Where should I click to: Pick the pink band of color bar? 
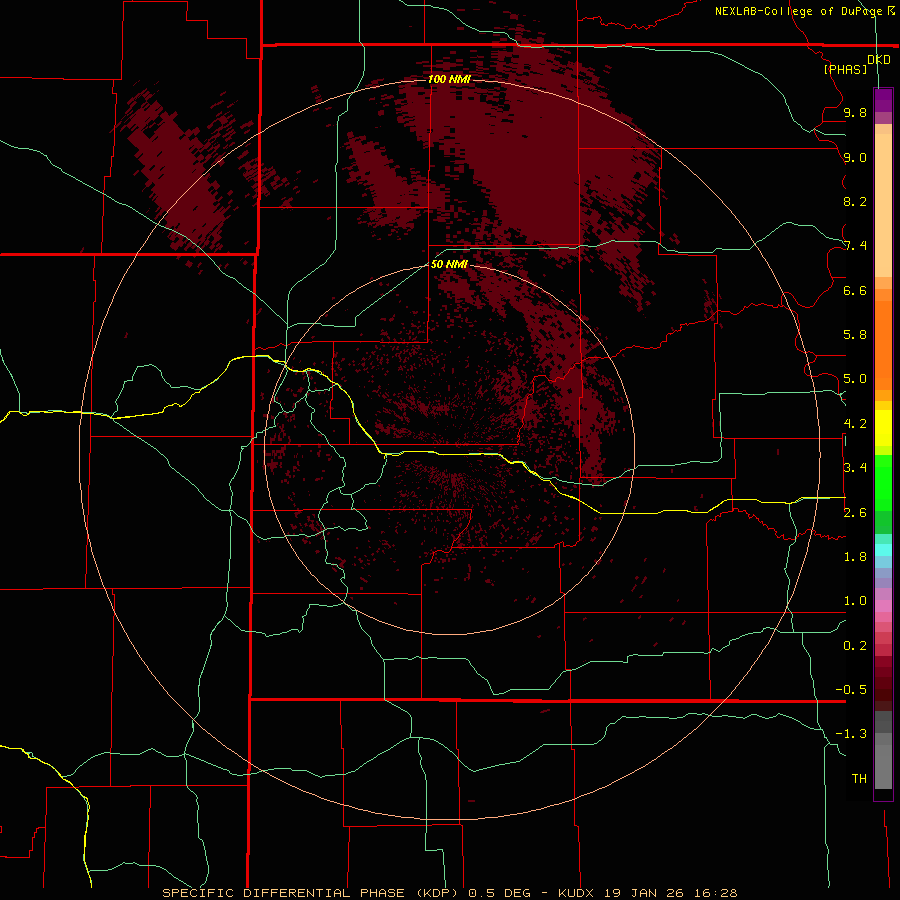(883, 606)
